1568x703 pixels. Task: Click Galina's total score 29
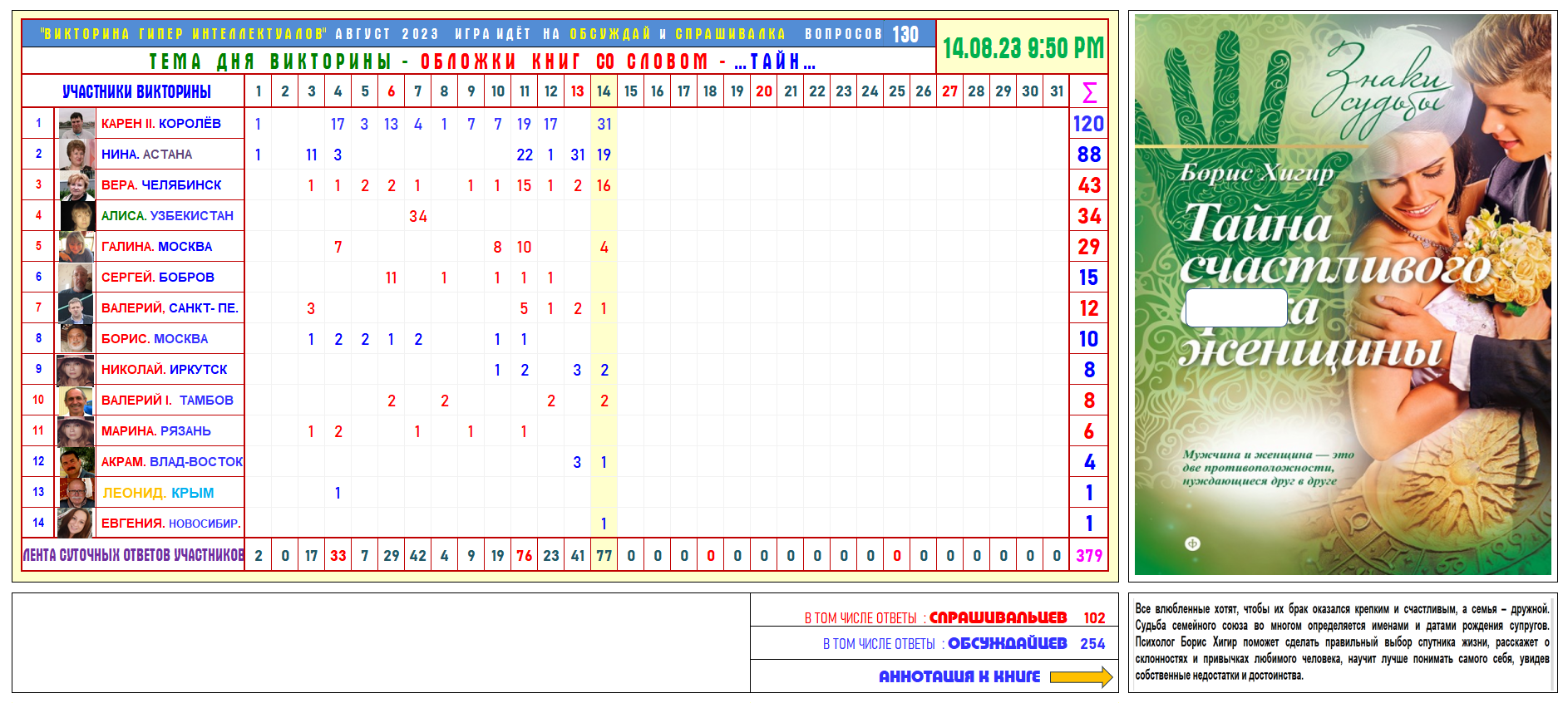[1089, 247]
